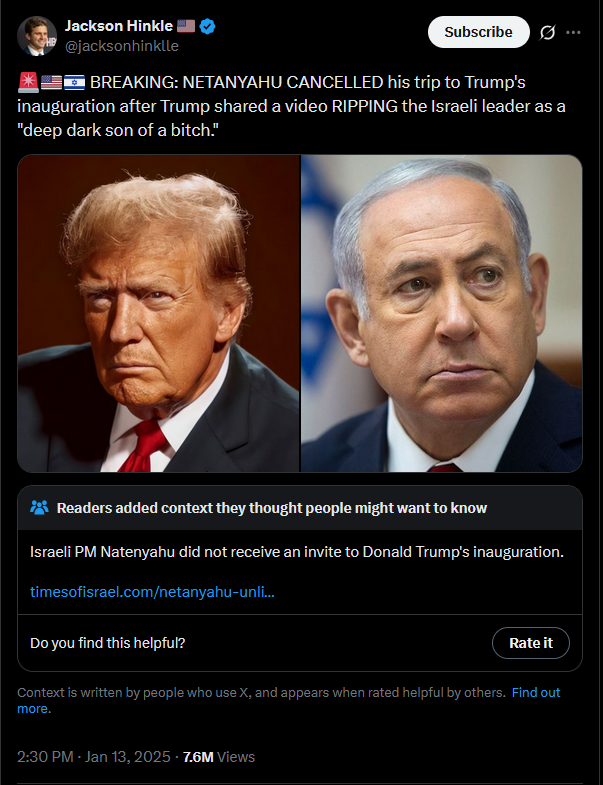Click the red siren emoji in the post
This screenshot has width=603, height=785.
pos(28,82)
